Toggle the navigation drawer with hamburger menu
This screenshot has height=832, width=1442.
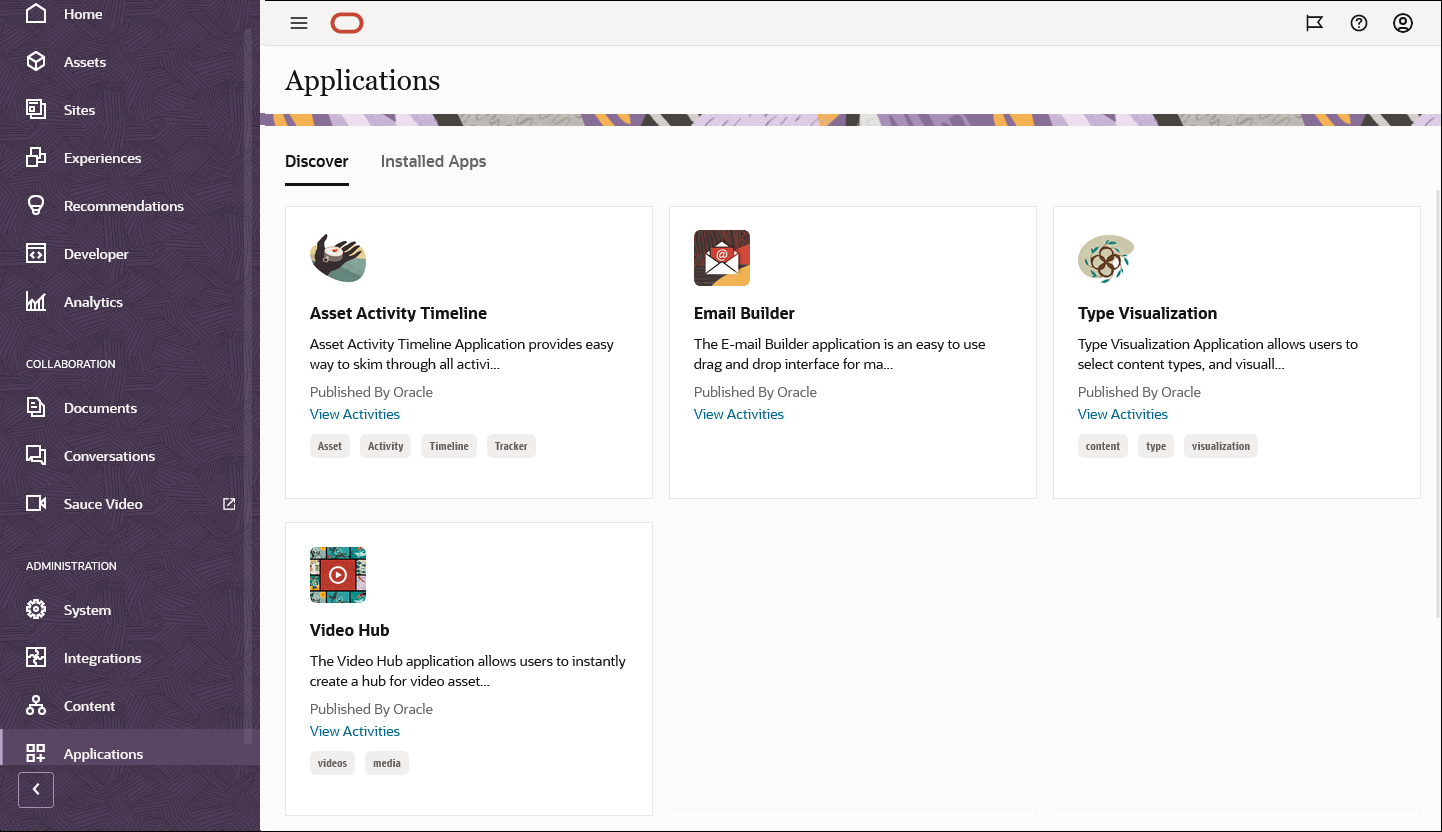point(298,23)
